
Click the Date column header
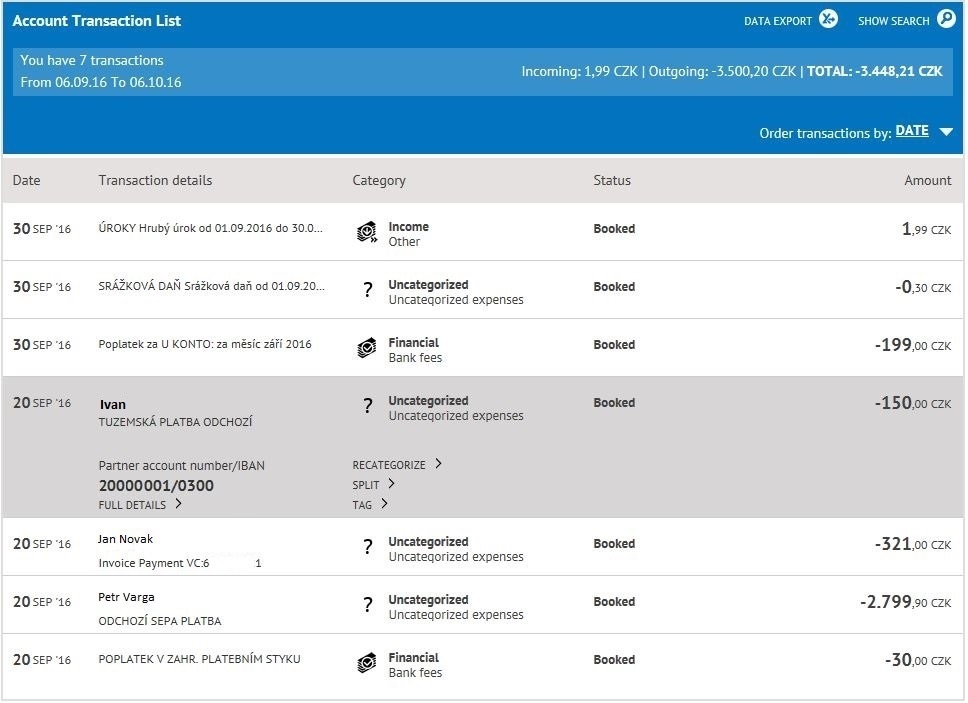click(27, 180)
